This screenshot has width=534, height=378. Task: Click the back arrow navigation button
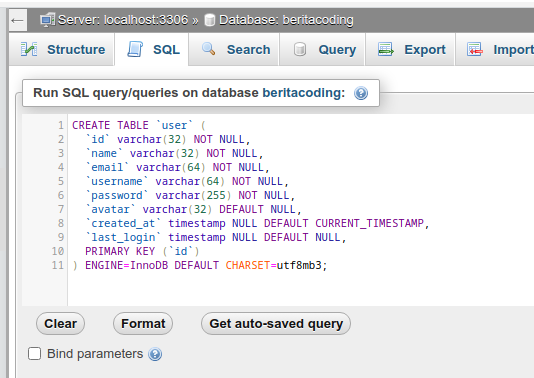tap(18, 20)
